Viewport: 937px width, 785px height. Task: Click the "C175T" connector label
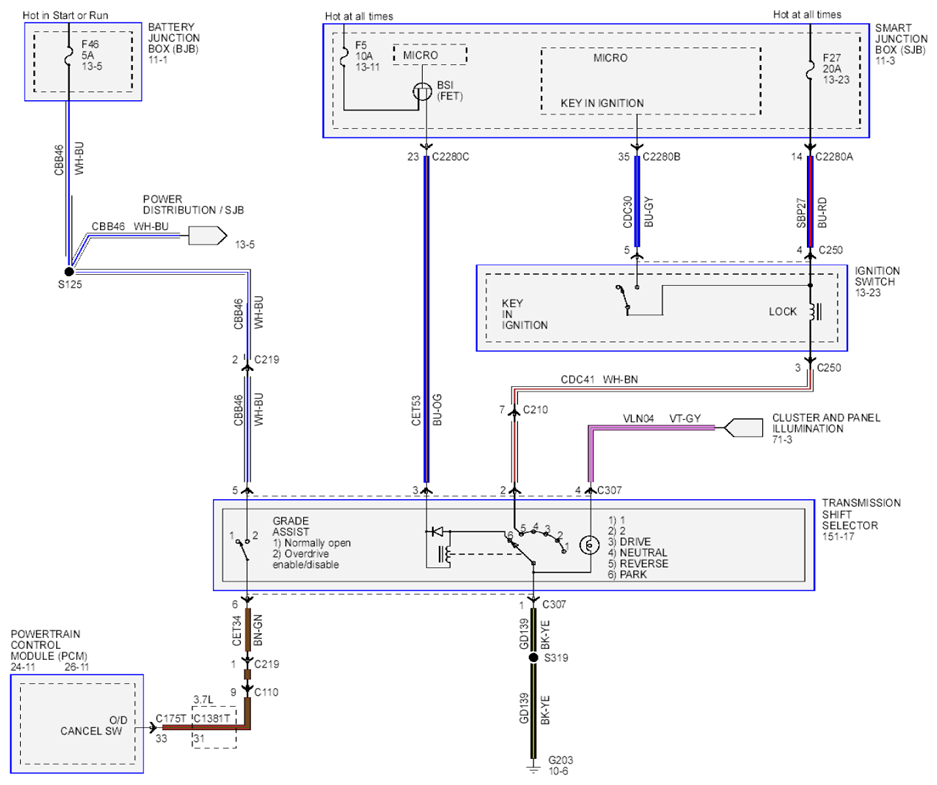[x=172, y=718]
